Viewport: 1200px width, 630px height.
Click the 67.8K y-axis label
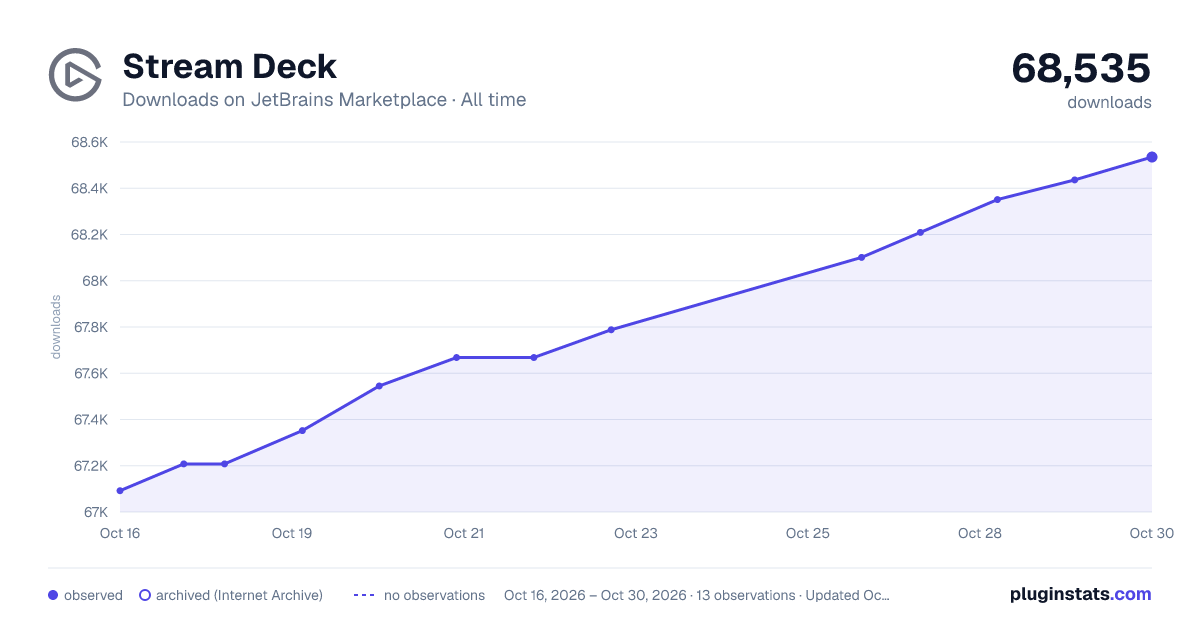coord(89,327)
